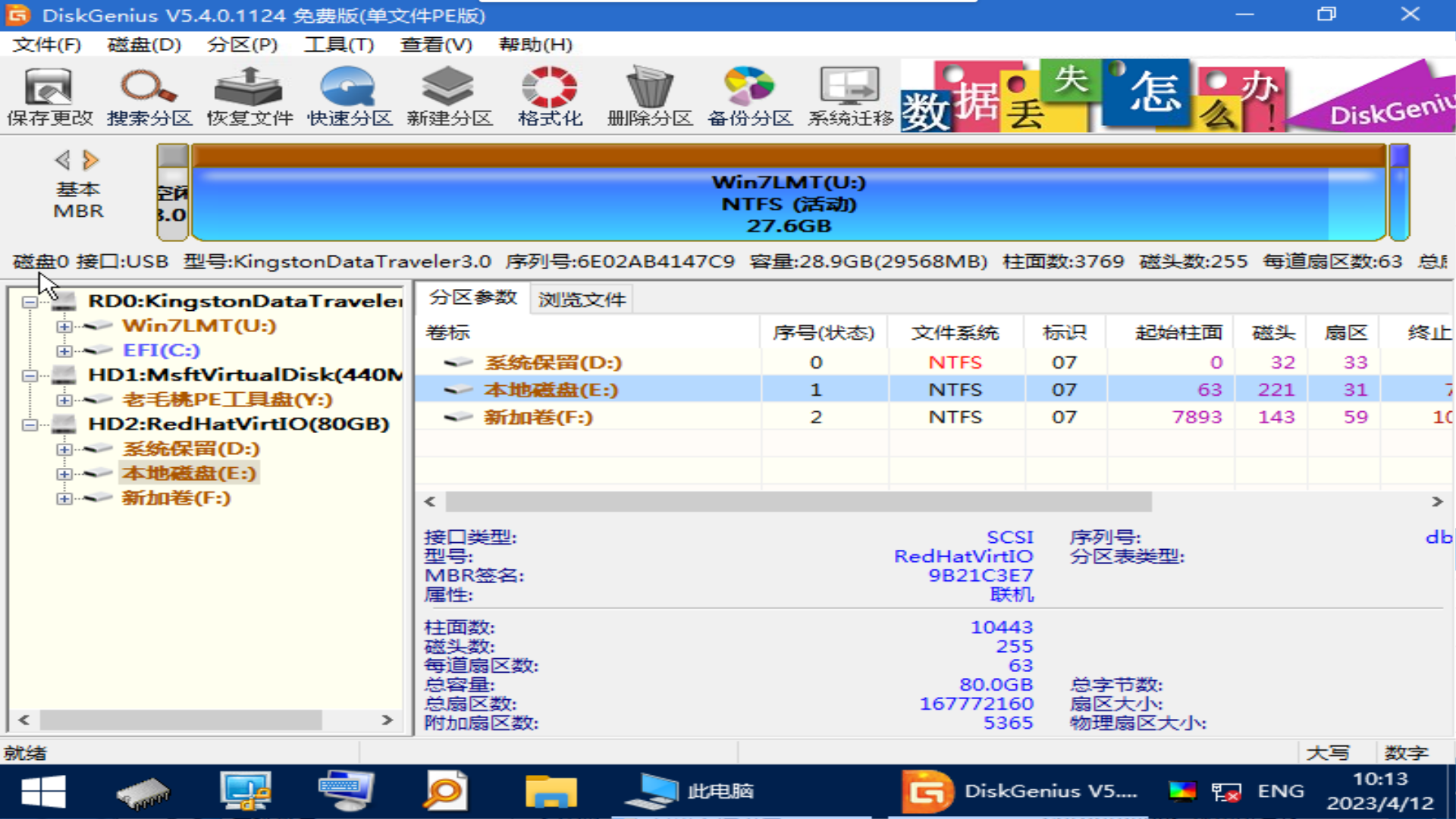Image resolution: width=1456 pixels, height=819 pixels.
Task: Click the Save Changes (保存更改) toolbar icon
Action: (49, 97)
